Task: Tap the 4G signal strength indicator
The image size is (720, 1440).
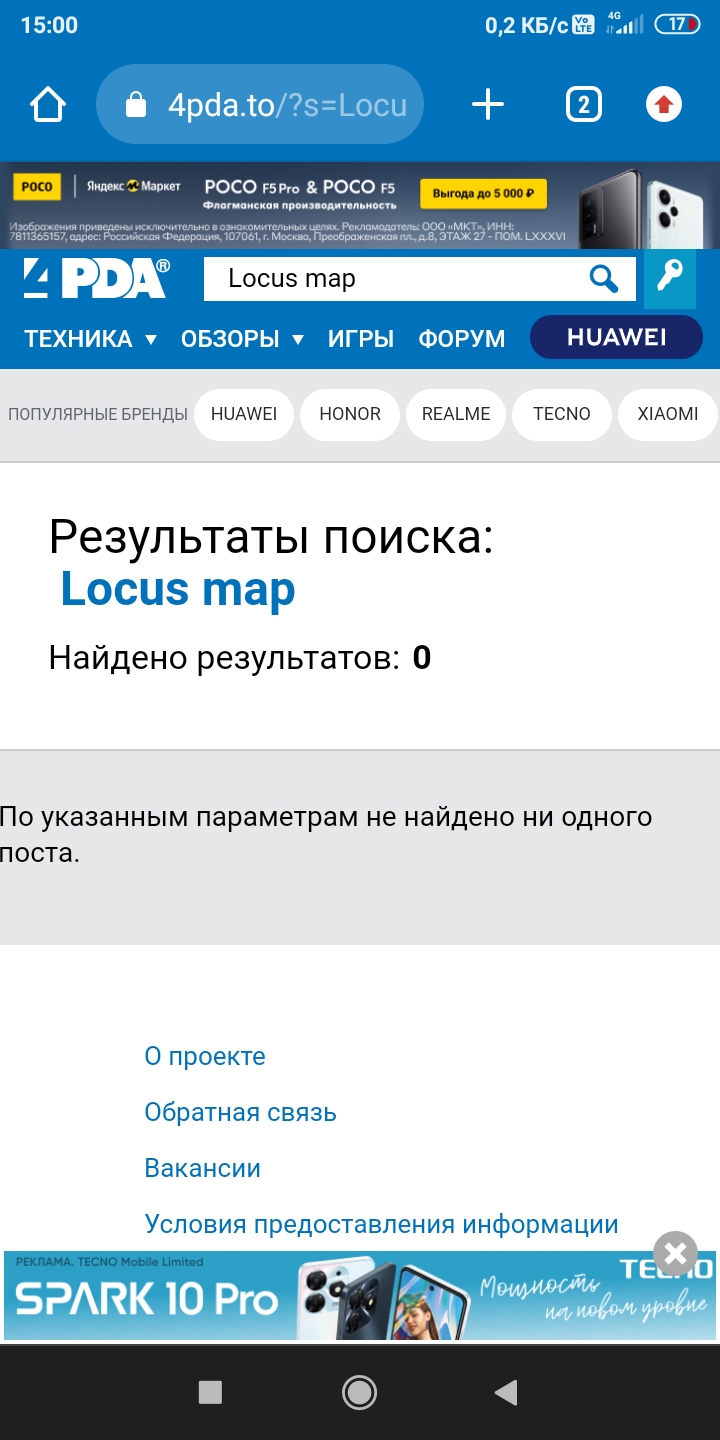Action: click(624, 23)
